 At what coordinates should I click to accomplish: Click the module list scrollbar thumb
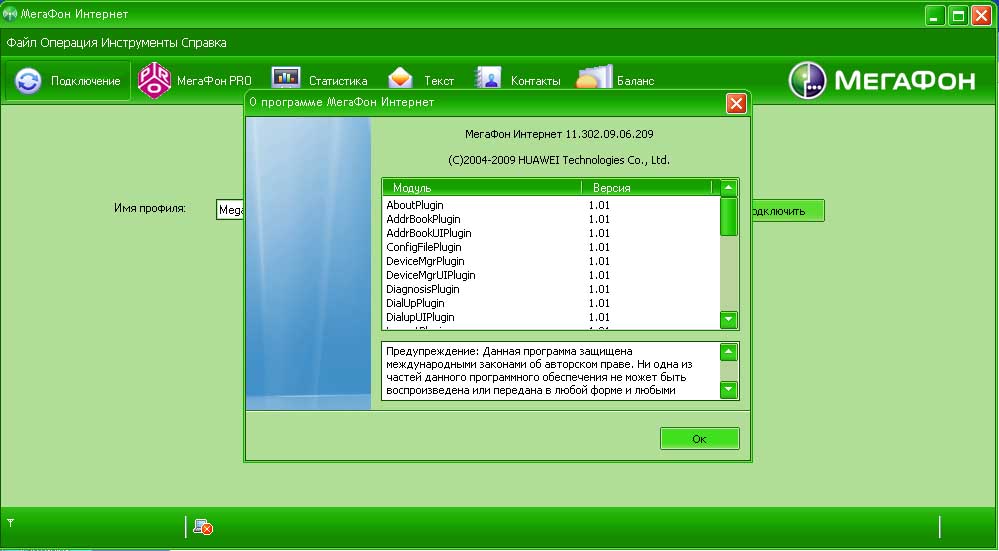[x=728, y=217]
